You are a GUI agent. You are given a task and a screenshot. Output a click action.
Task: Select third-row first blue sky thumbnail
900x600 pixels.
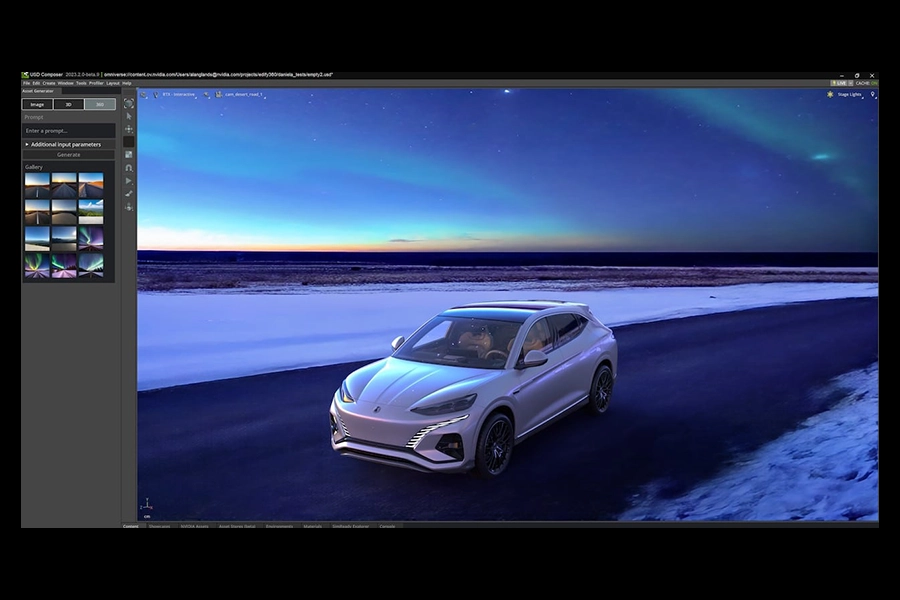pyautogui.click(x=37, y=239)
